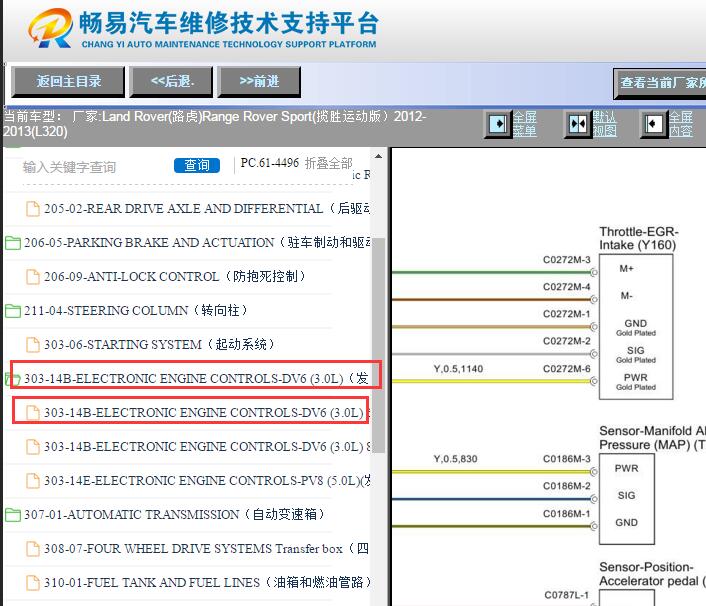Image resolution: width=706 pixels, height=606 pixels.
Task: Click the full-screen content arrow icon
Action: tap(654, 124)
